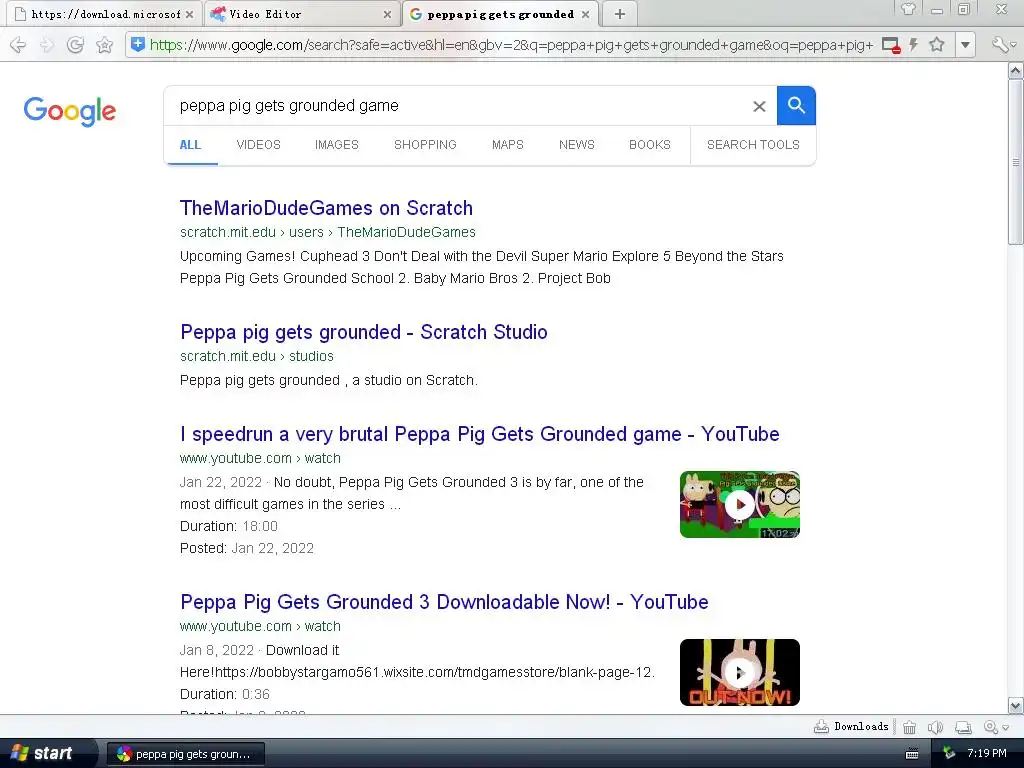Open the skin (t-shirt) icon in the title bar
The height and width of the screenshot is (768, 1024).
tap(908, 9)
